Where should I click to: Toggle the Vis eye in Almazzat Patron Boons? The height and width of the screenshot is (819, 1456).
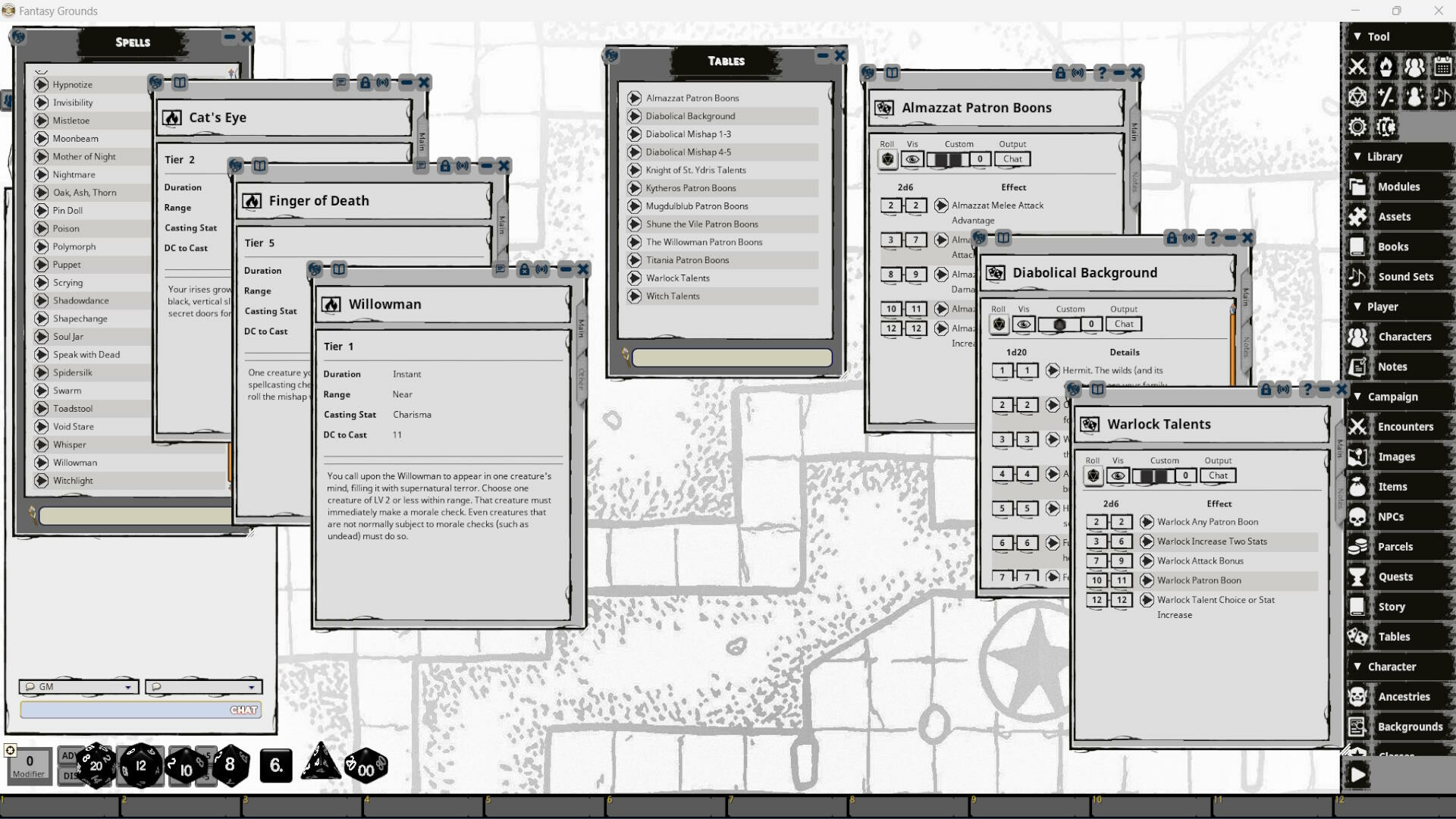point(912,159)
